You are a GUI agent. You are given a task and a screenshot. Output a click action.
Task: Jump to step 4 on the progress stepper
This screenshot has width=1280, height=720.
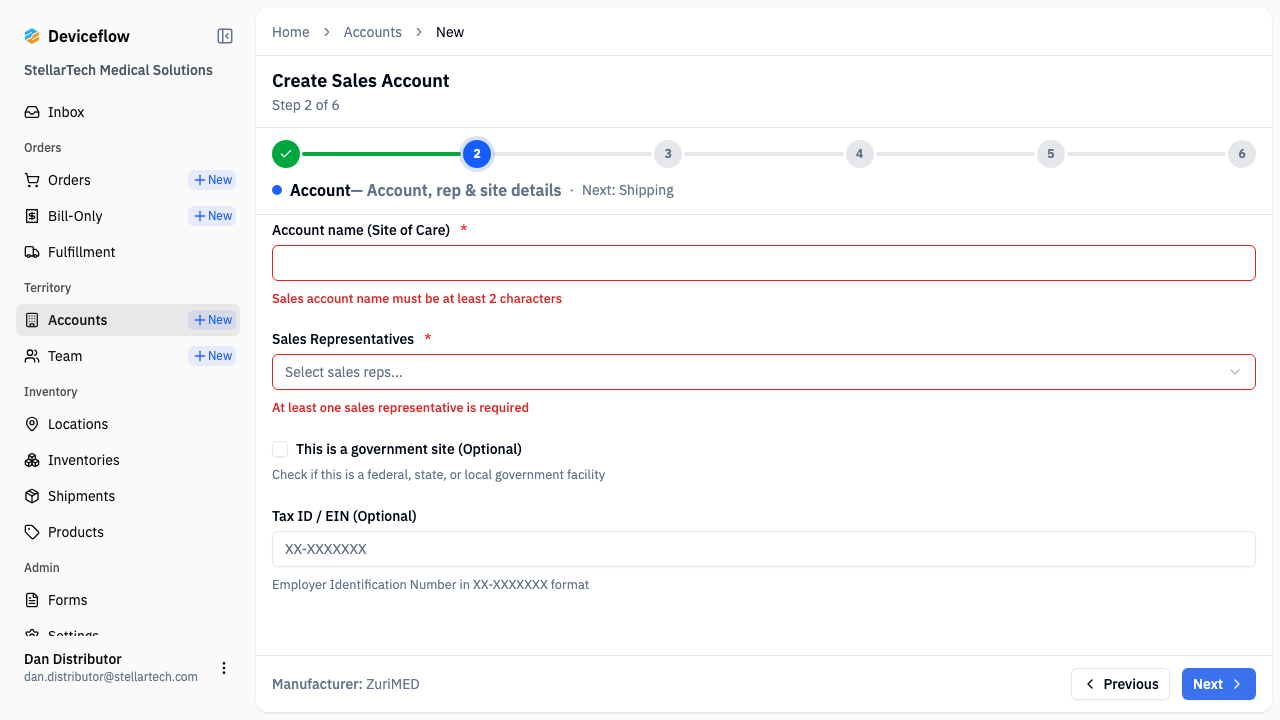click(859, 154)
